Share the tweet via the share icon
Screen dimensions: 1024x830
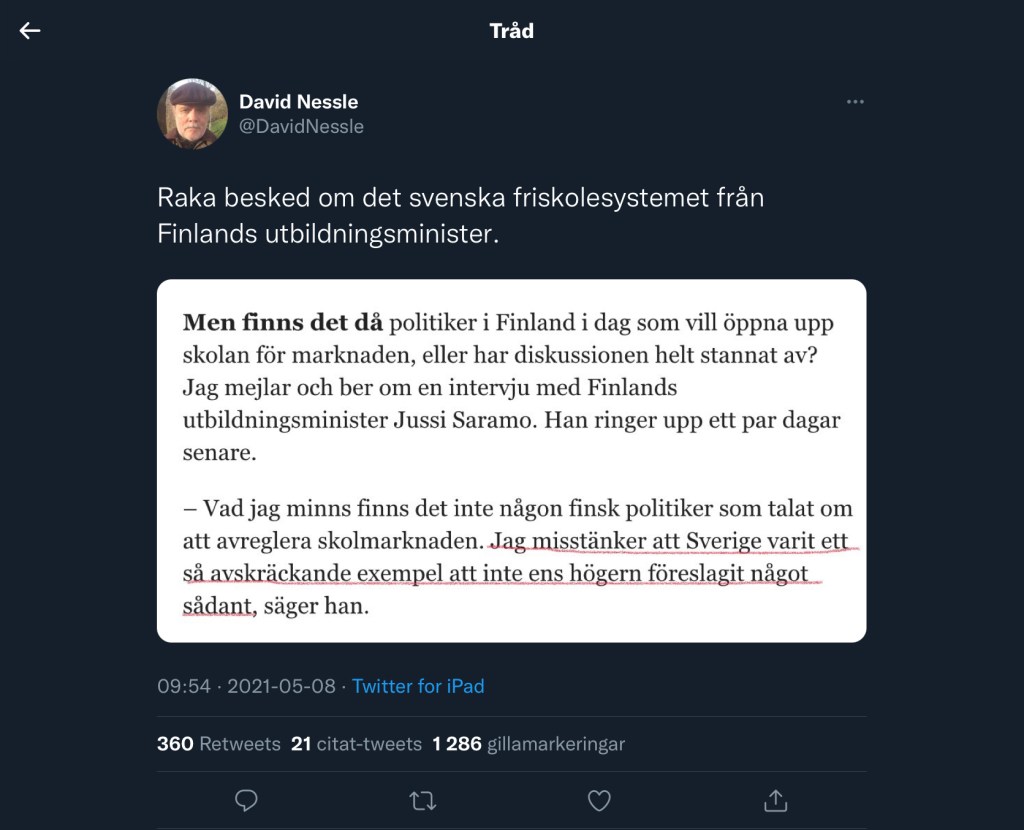[x=775, y=800]
